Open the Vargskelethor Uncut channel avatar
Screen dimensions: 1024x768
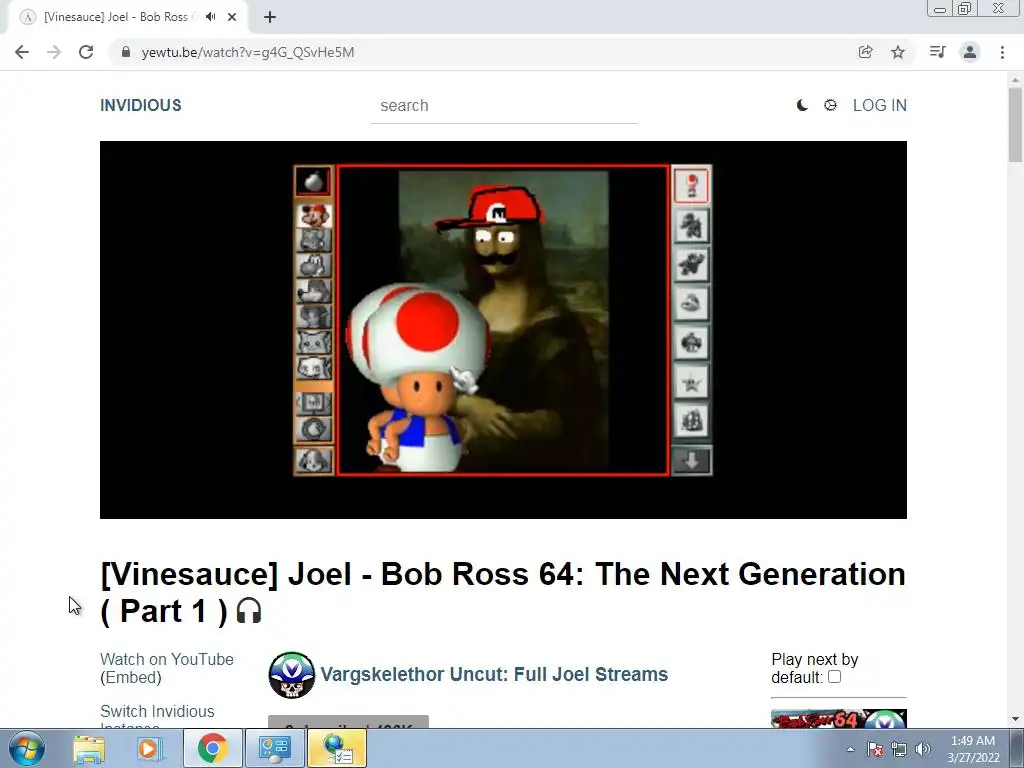point(291,675)
